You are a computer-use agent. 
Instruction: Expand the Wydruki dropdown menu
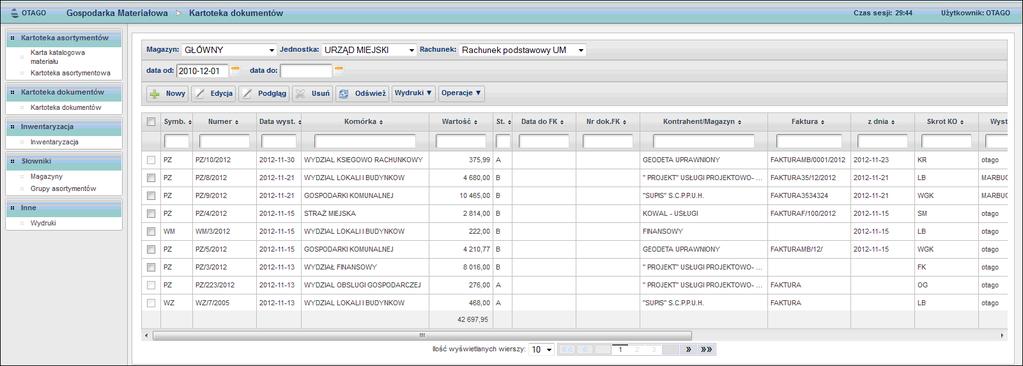click(x=414, y=93)
